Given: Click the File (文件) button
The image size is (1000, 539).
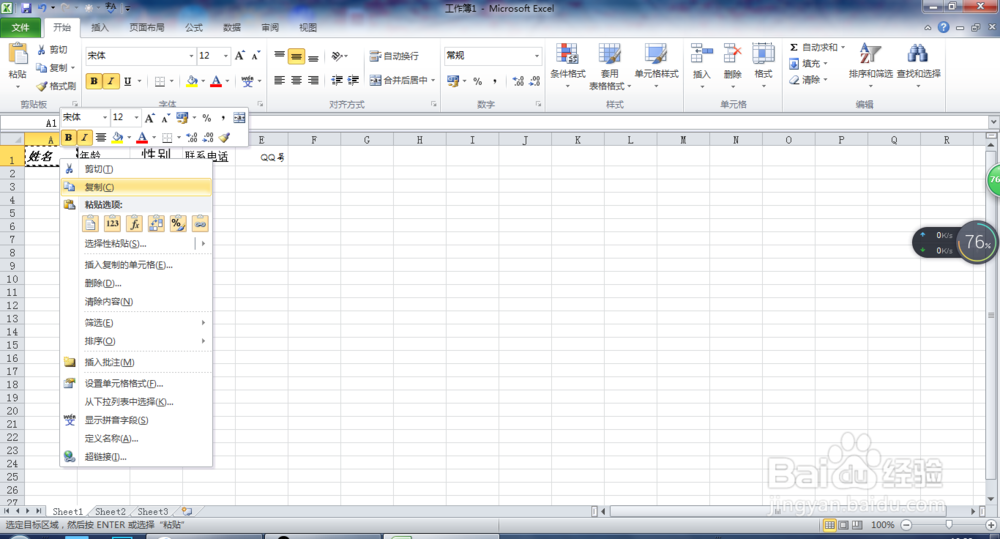Looking at the screenshot, I should pyautogui.click(x=20, y=27).
